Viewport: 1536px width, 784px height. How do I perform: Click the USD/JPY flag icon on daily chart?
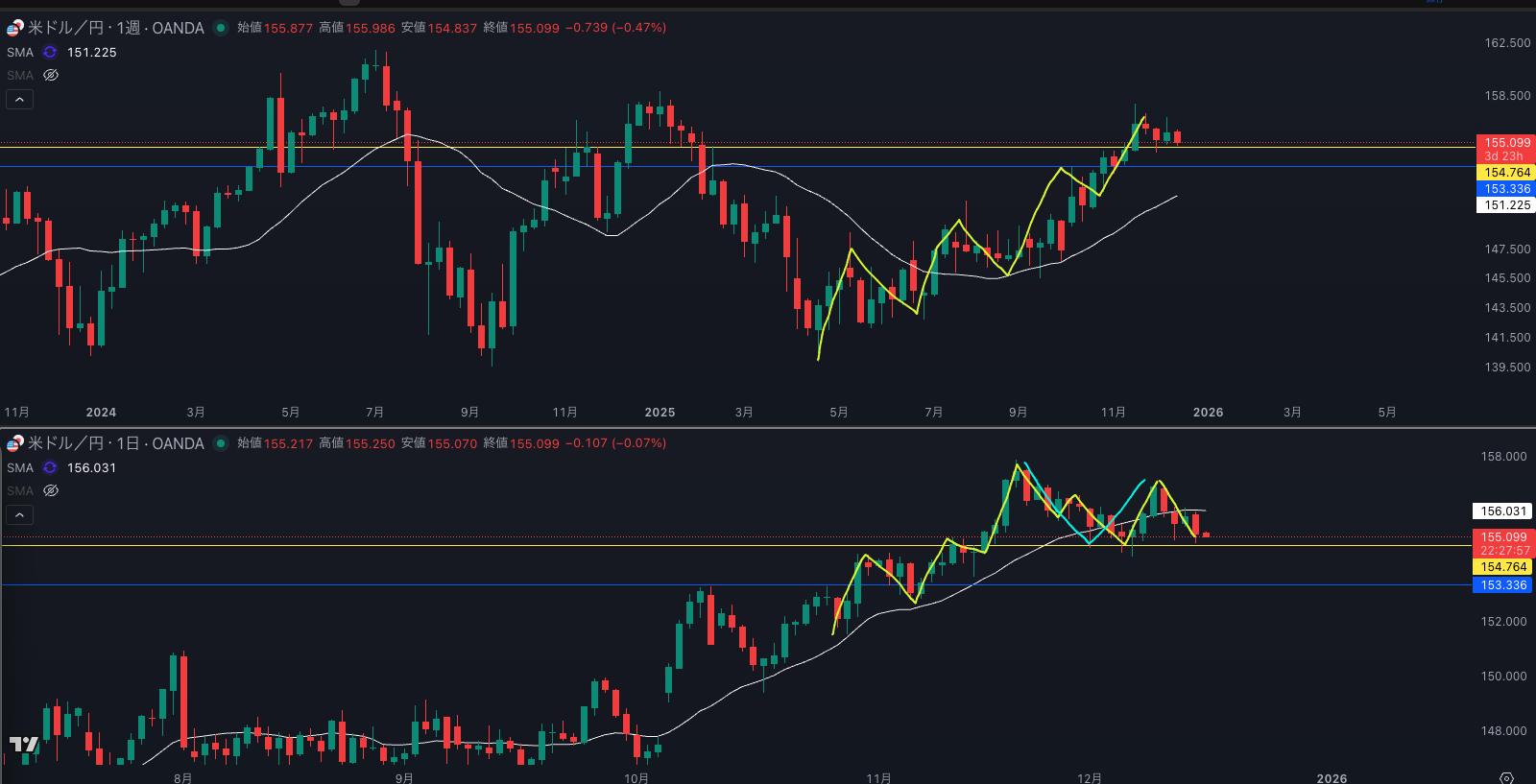[x=15, y=443]
